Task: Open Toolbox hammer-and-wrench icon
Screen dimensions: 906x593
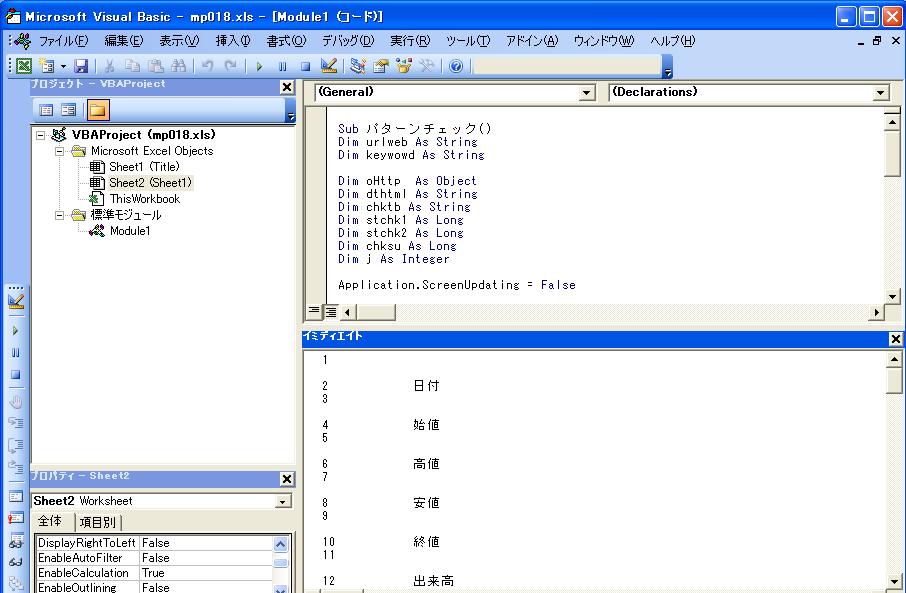Action: (x=426, y=66)
